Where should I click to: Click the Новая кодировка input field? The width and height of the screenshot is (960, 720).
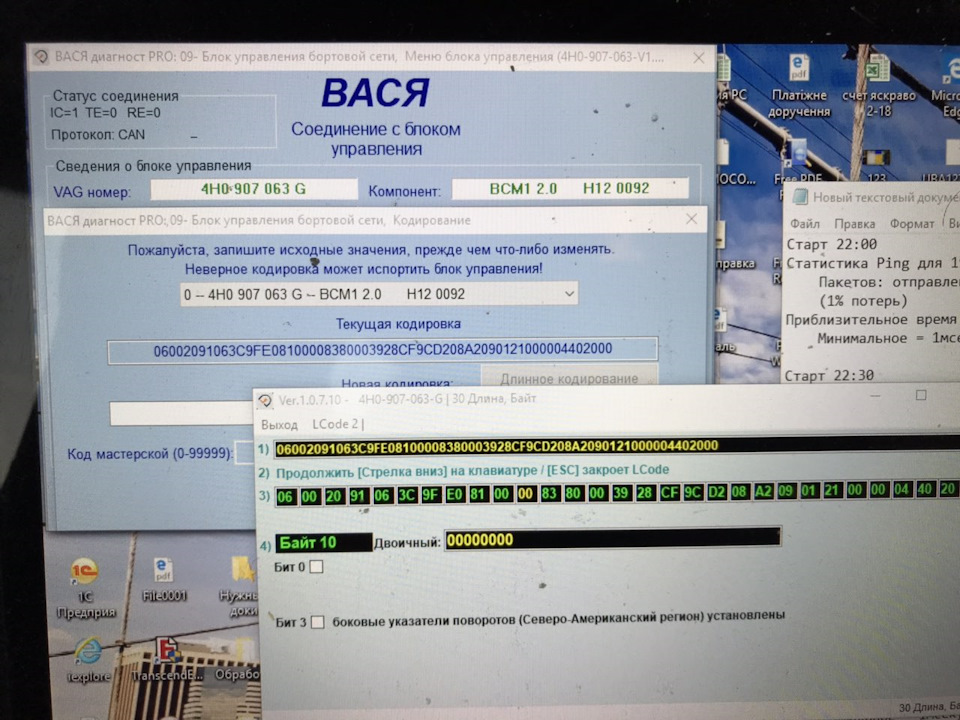coord(182,413)
